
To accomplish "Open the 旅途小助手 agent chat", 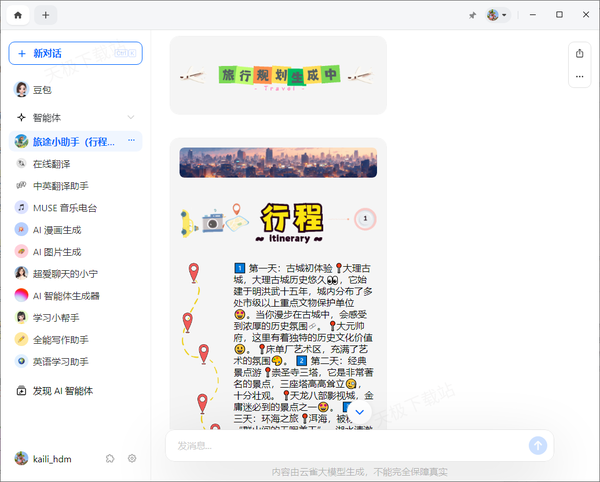I will [75, 142].
